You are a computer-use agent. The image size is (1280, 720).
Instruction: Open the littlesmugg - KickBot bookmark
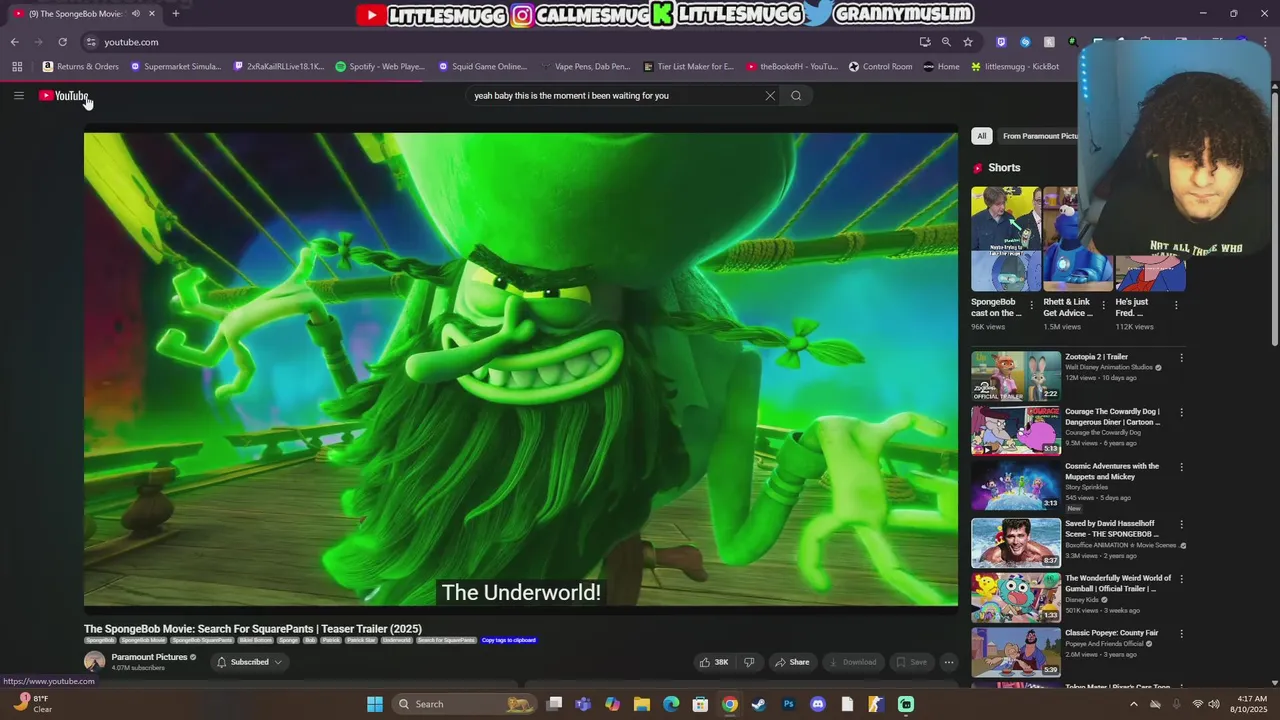pyautogui.click(x=1015, y=67)
